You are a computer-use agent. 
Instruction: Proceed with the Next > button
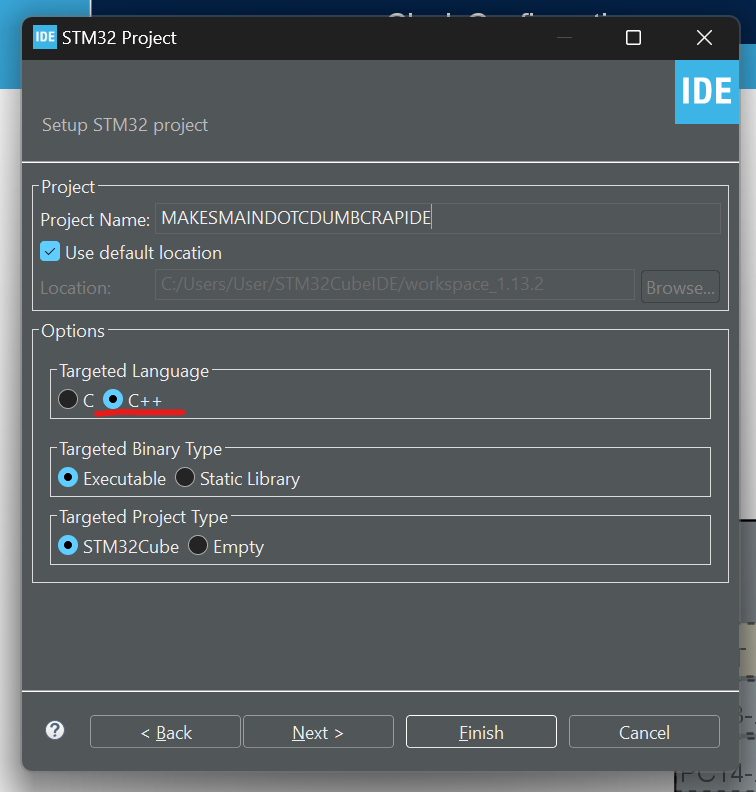click(318, 732)
